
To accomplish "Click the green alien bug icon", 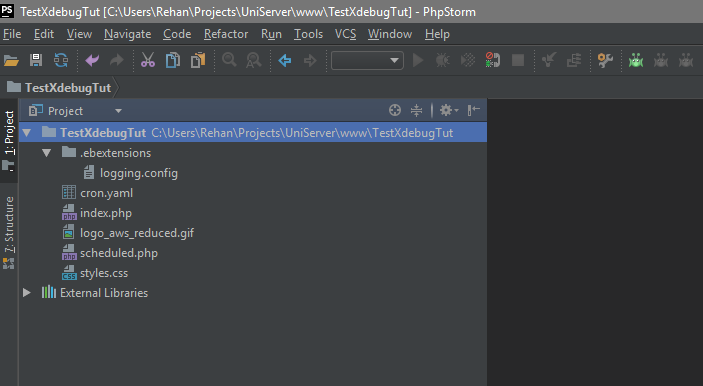I will (636, 60).
